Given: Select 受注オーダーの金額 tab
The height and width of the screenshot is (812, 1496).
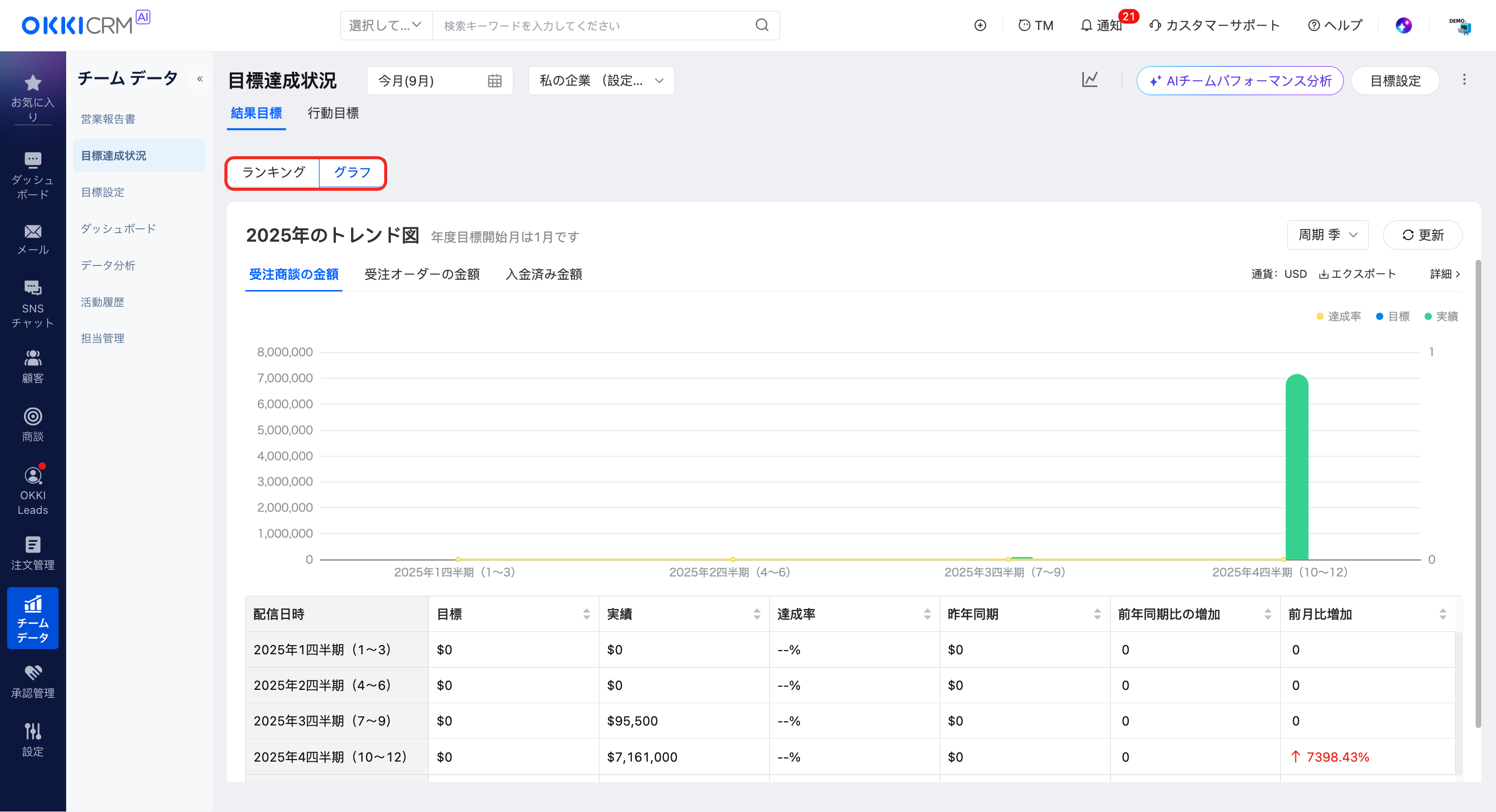Looking at the screenshot, I should click(422, 274).
